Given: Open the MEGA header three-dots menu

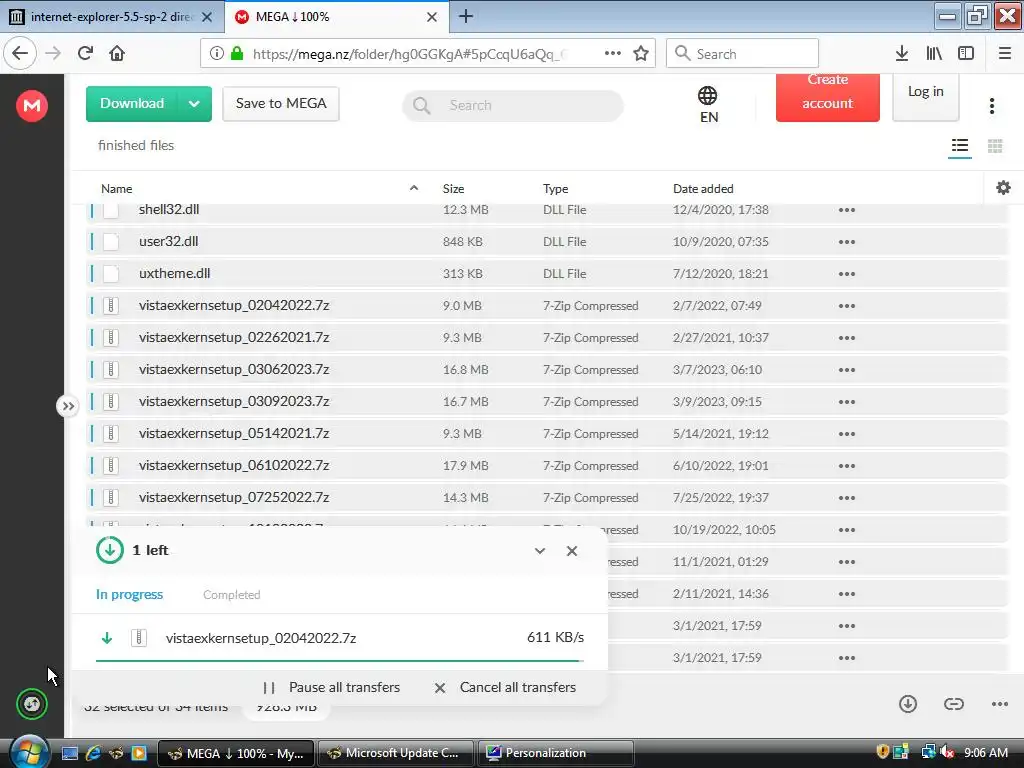Looking at the screenshot, I should point(991,106).
